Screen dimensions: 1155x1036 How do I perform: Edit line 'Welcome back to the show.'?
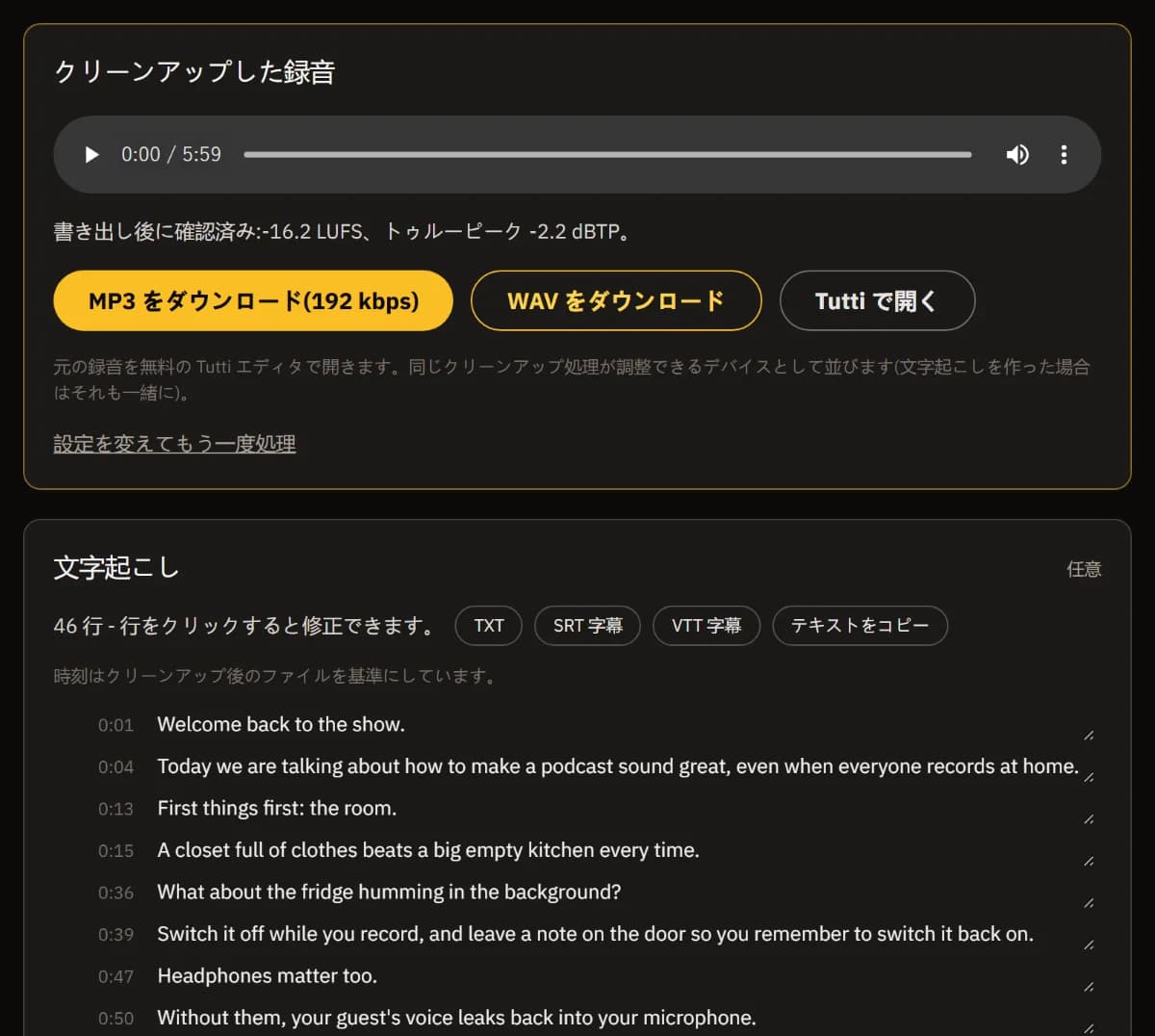[x=627, y=725]
